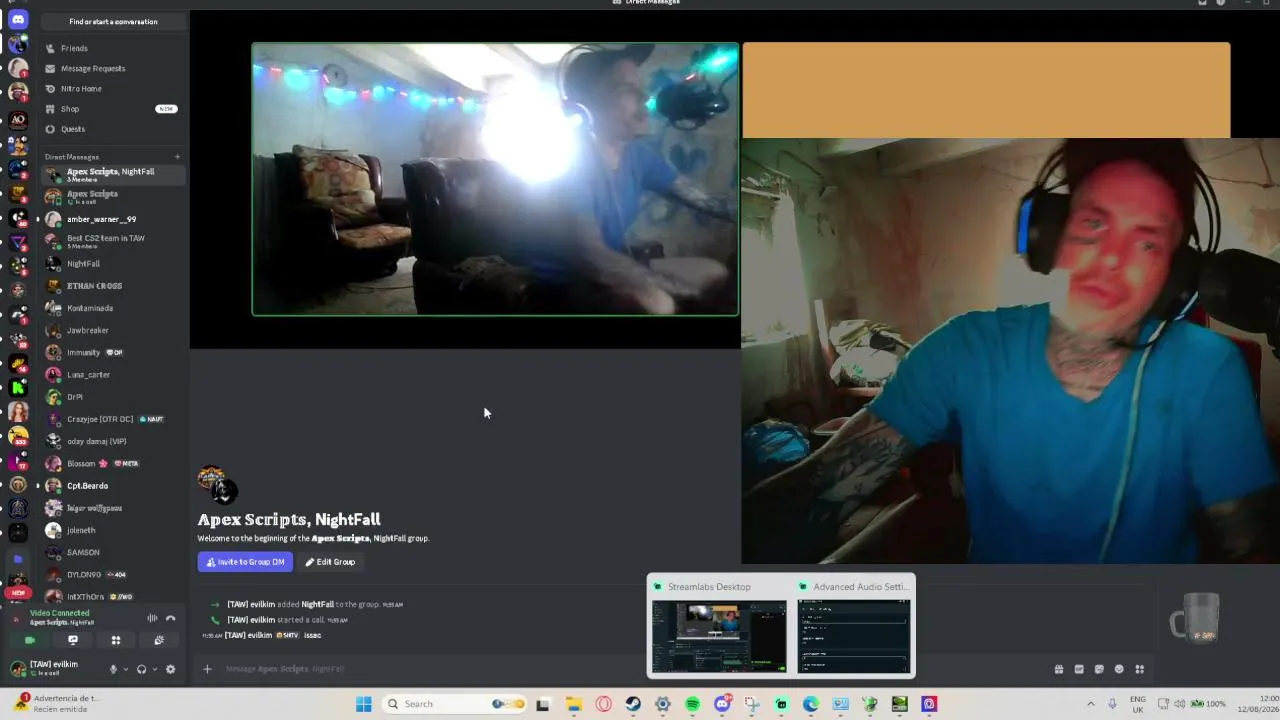This screenshot has width=1280, height=720.
Task: Open the activities grid button in voice panel
Action: tap(116, 640)
